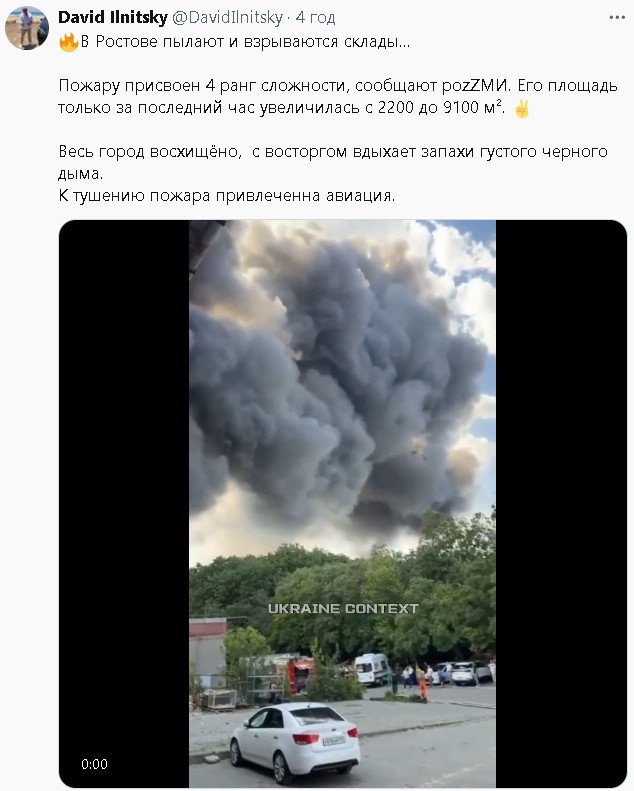
Task: Click the David Ilnitsky display name
Action: [x=113, y=18]
